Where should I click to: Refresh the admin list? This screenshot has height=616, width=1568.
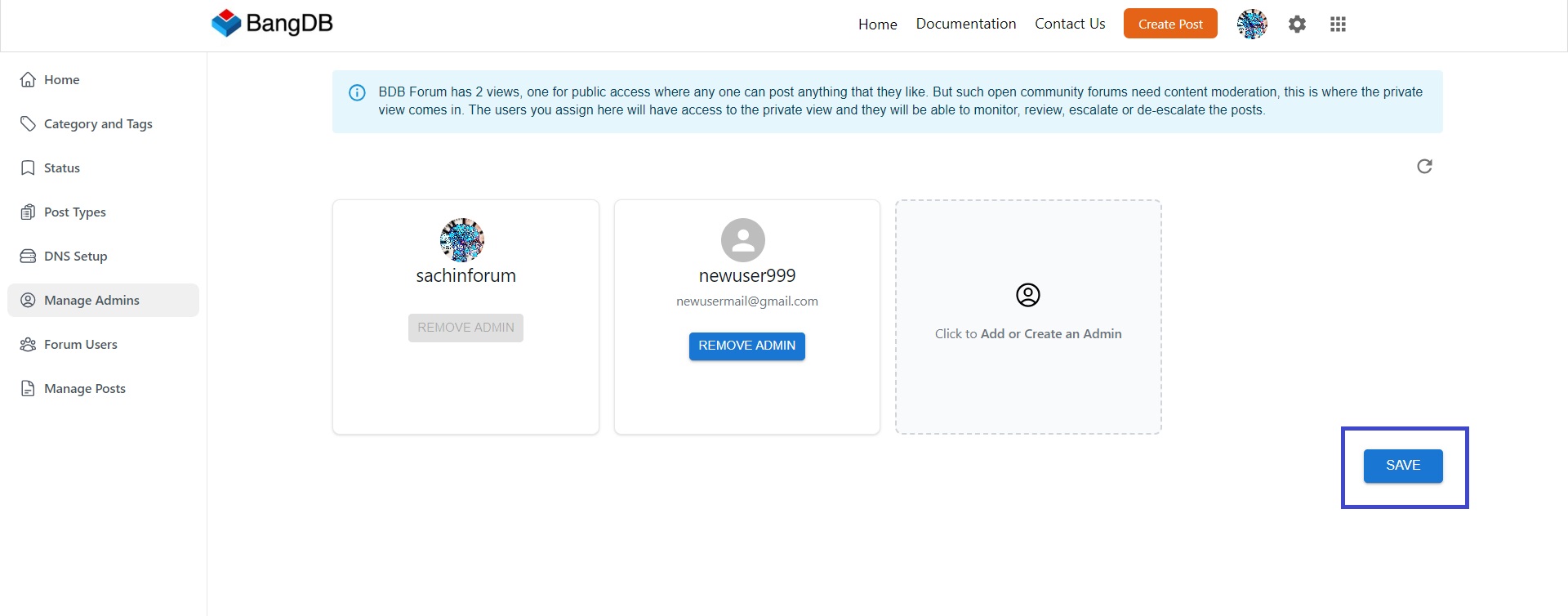1424,166
